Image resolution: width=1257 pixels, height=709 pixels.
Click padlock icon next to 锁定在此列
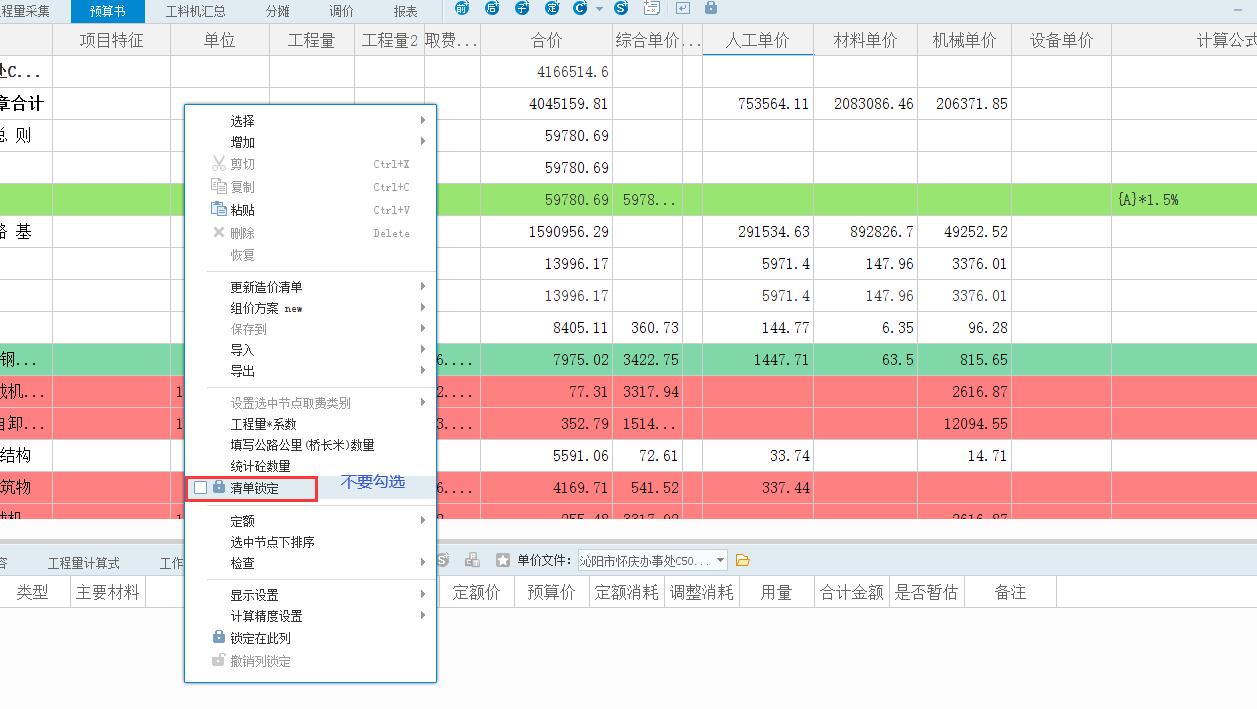pyautogui.click(x=219, y=637)
